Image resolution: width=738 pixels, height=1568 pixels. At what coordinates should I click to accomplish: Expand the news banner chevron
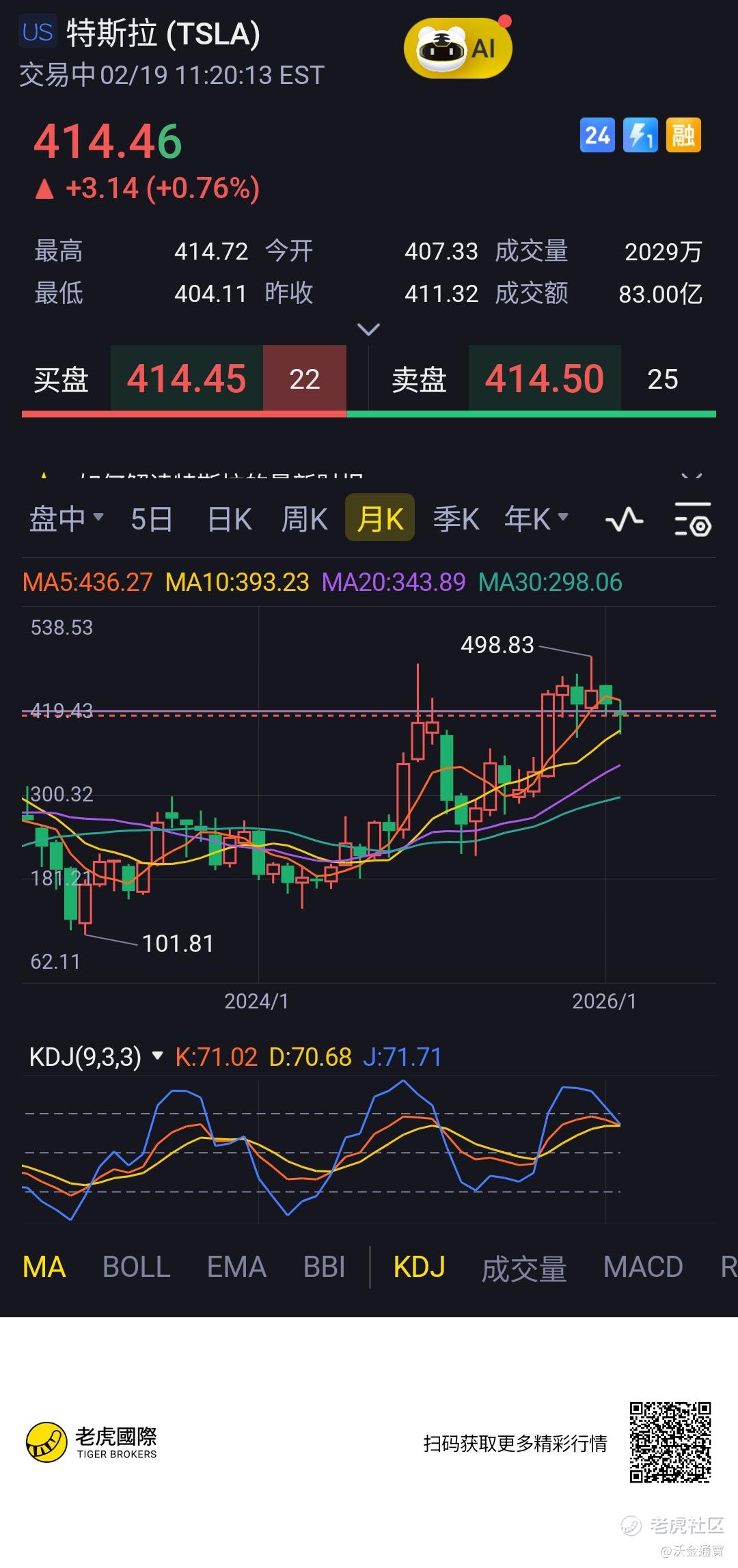[692, 476]
